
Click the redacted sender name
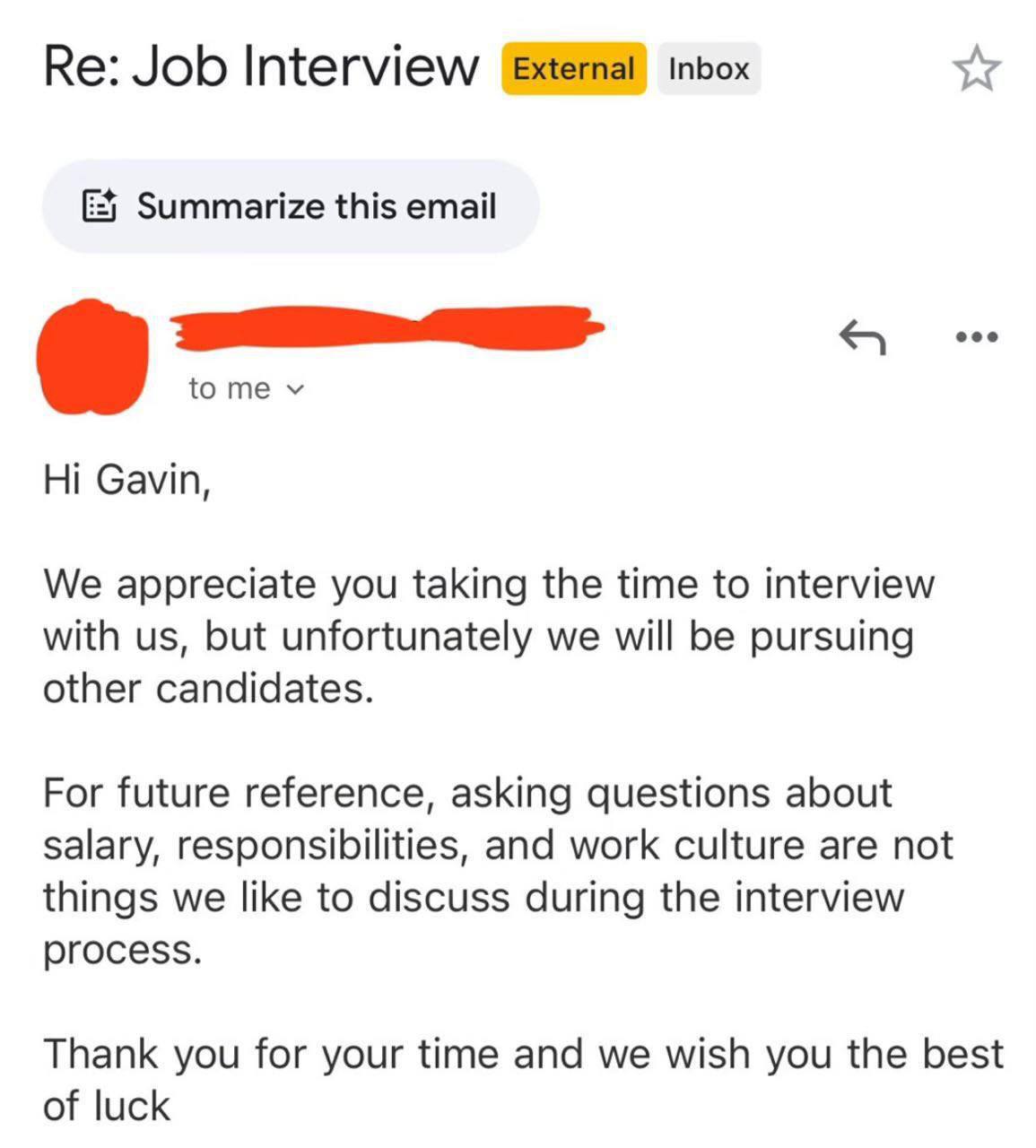coord(386,328)
